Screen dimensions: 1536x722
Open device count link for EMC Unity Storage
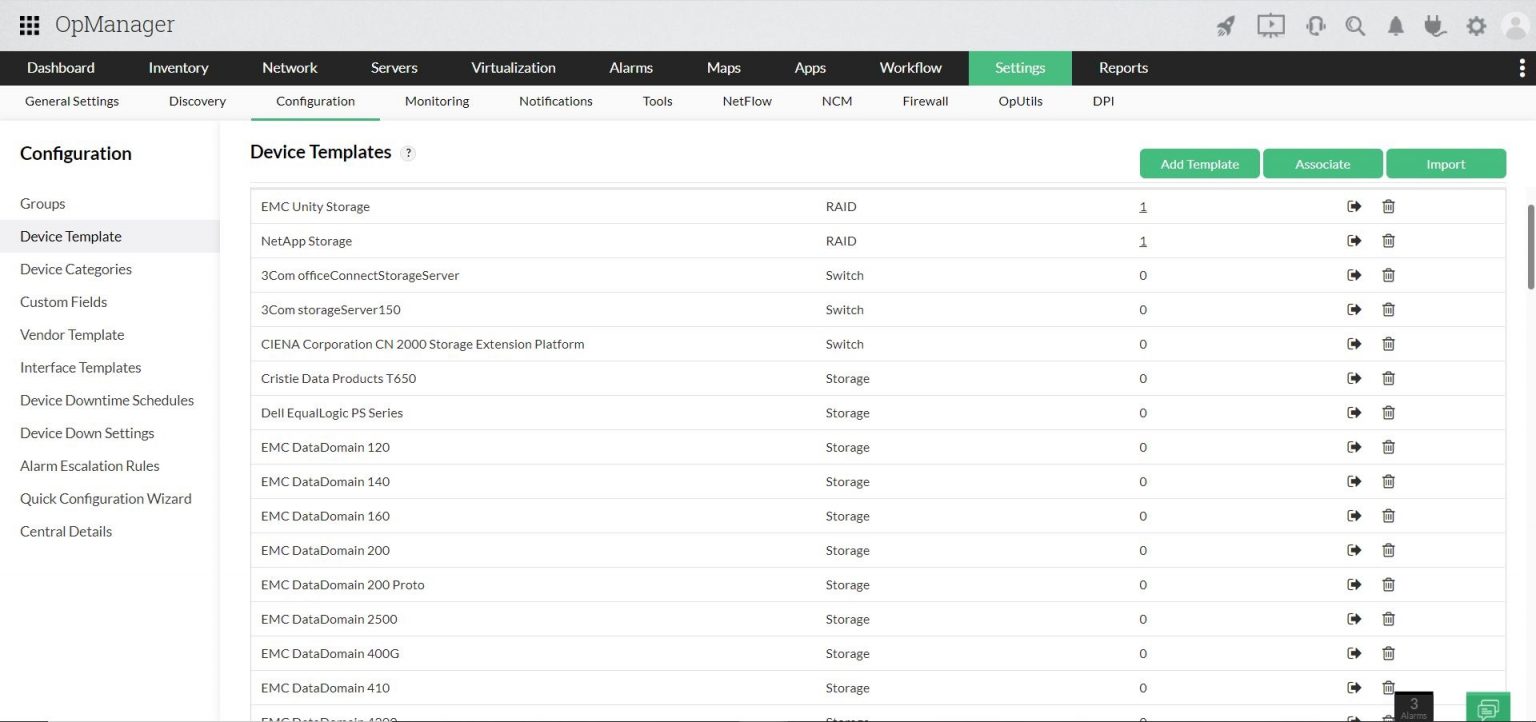click(x=1143, y=207)
